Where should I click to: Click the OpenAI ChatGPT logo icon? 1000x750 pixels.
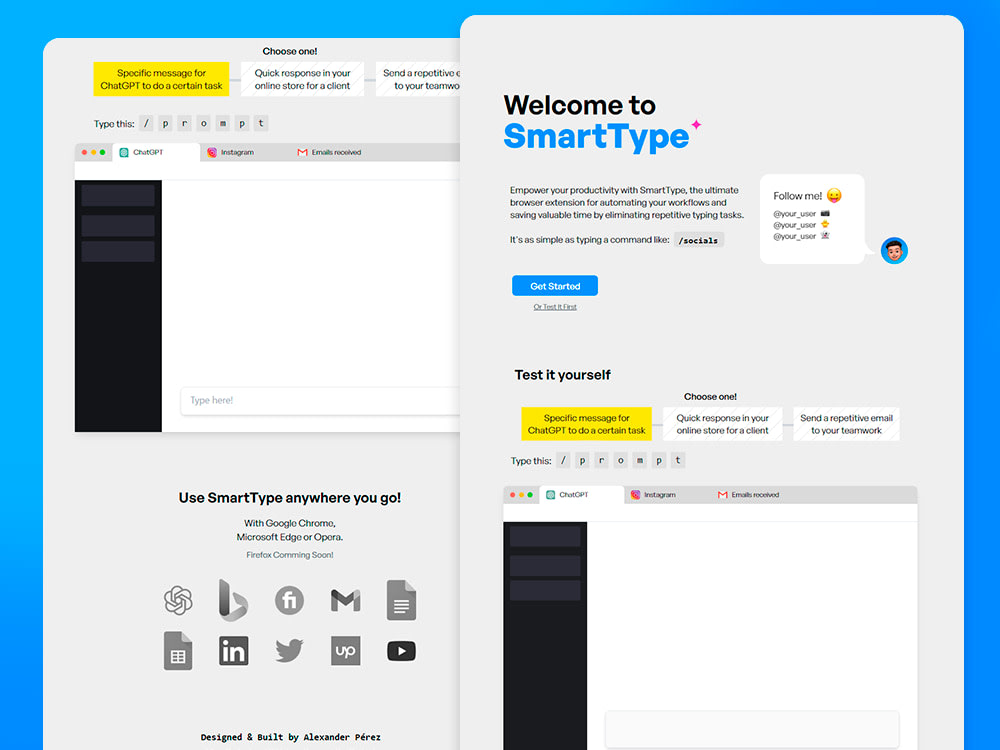[x=178, y=600]
